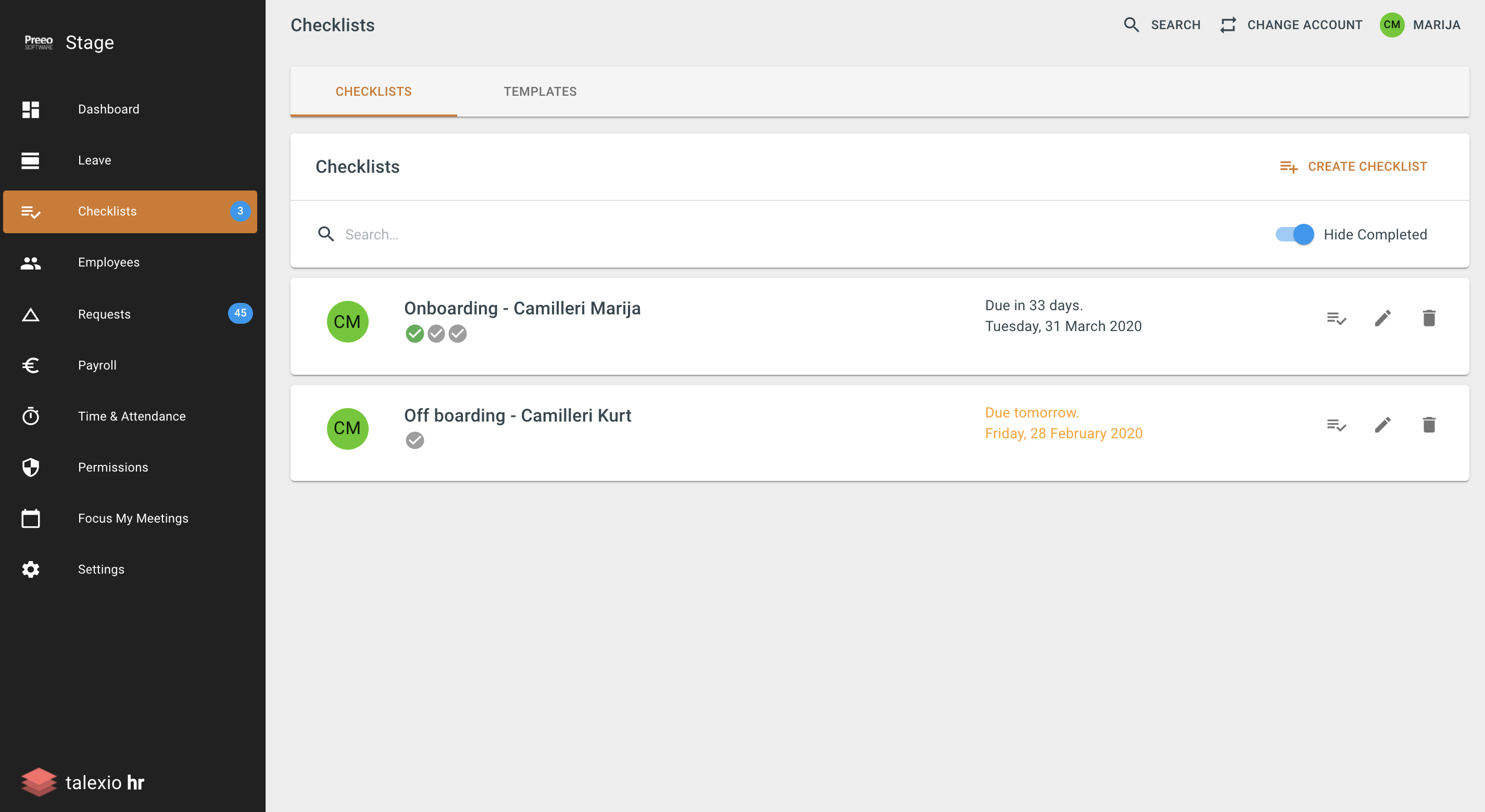Open the Dashboard sidebar icon
The width and height of the screenshot is (1485, 812).
tap(31, 109)
